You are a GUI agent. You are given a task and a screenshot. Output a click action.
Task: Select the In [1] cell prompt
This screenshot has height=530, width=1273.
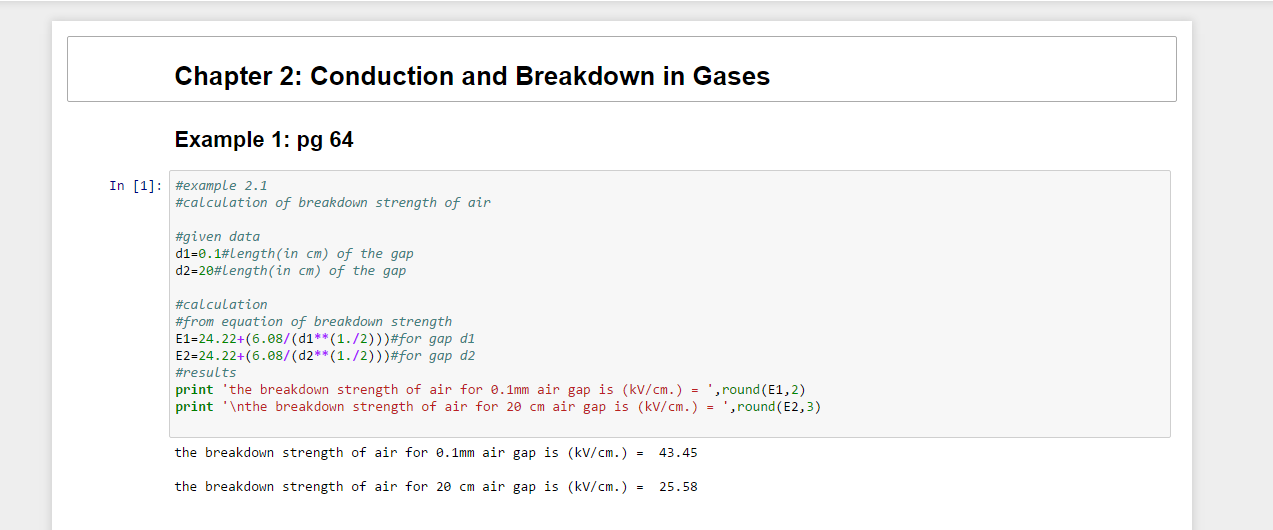coord(135,186)
